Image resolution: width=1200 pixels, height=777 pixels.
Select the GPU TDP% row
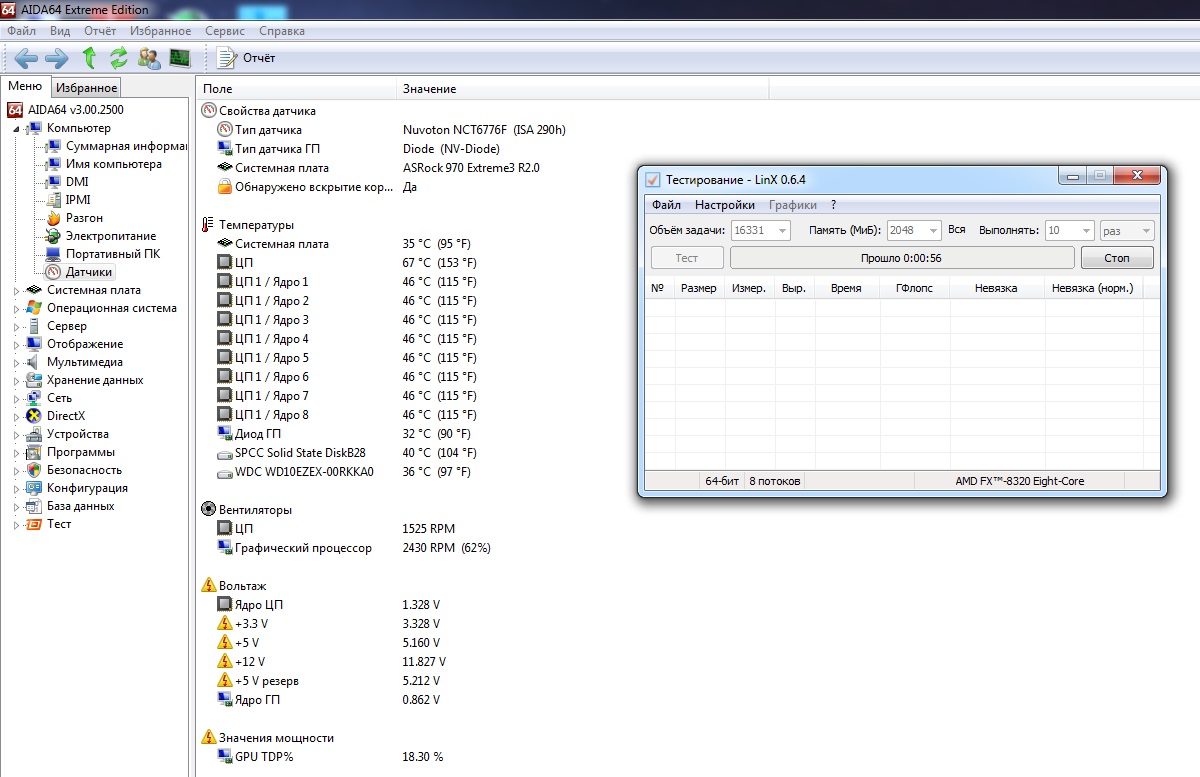point(330,757)
